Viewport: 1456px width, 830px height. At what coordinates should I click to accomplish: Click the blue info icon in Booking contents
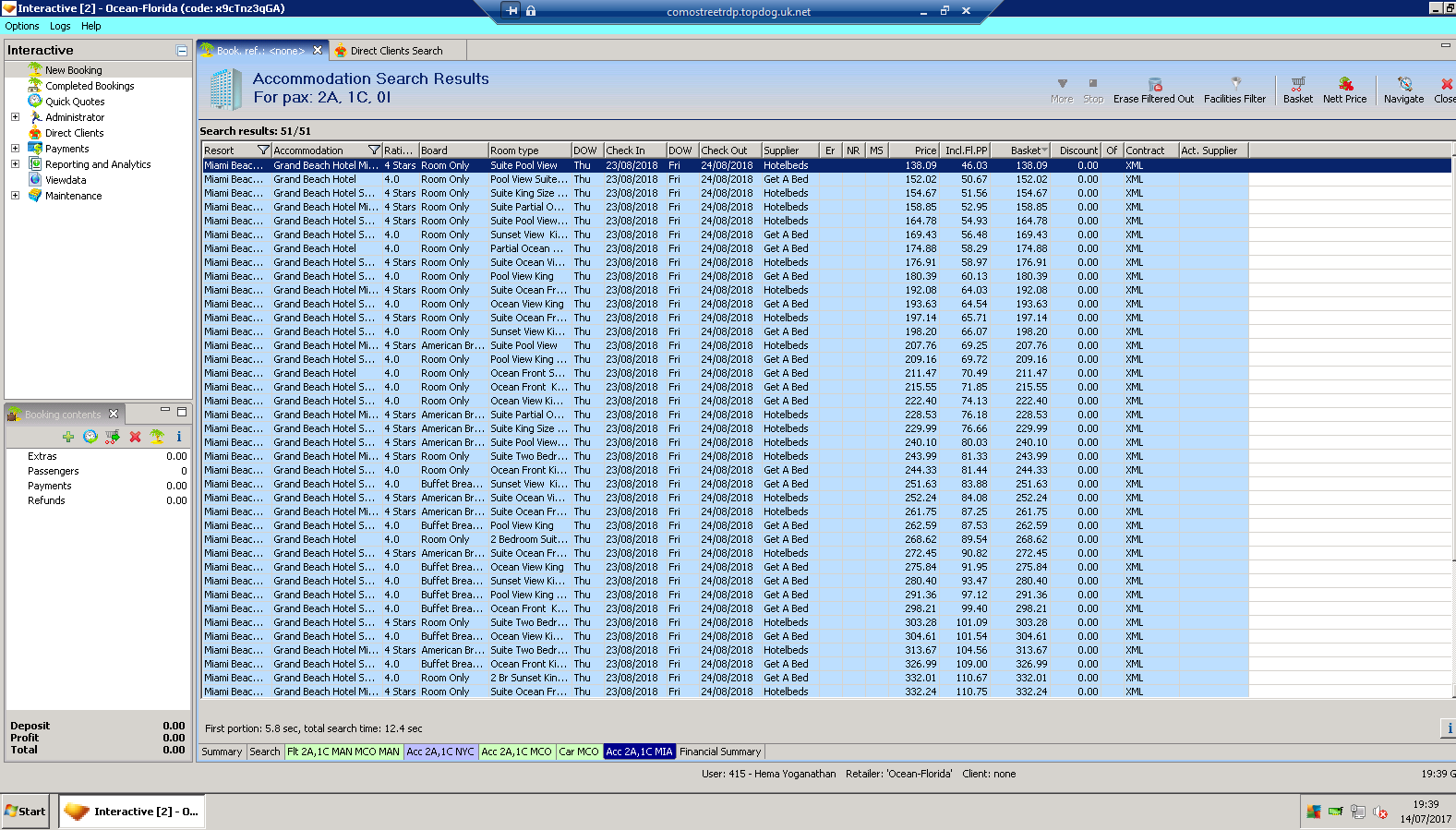(179, 437)
